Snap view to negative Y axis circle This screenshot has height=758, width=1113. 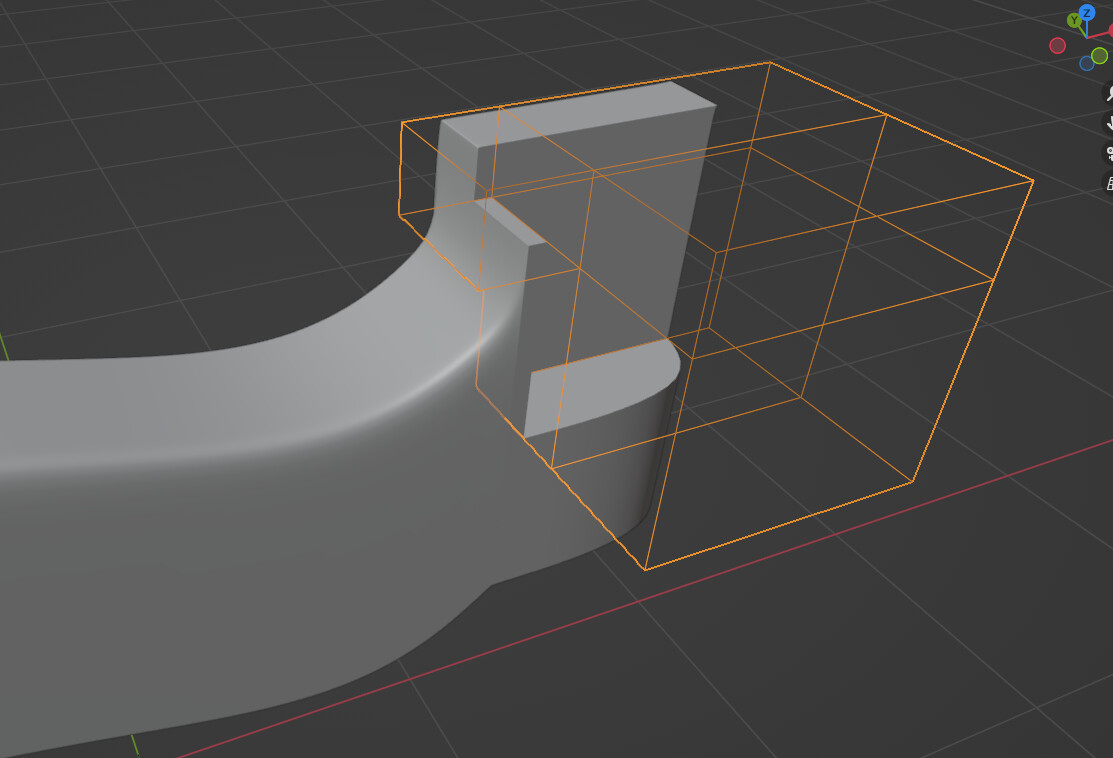1099,55
